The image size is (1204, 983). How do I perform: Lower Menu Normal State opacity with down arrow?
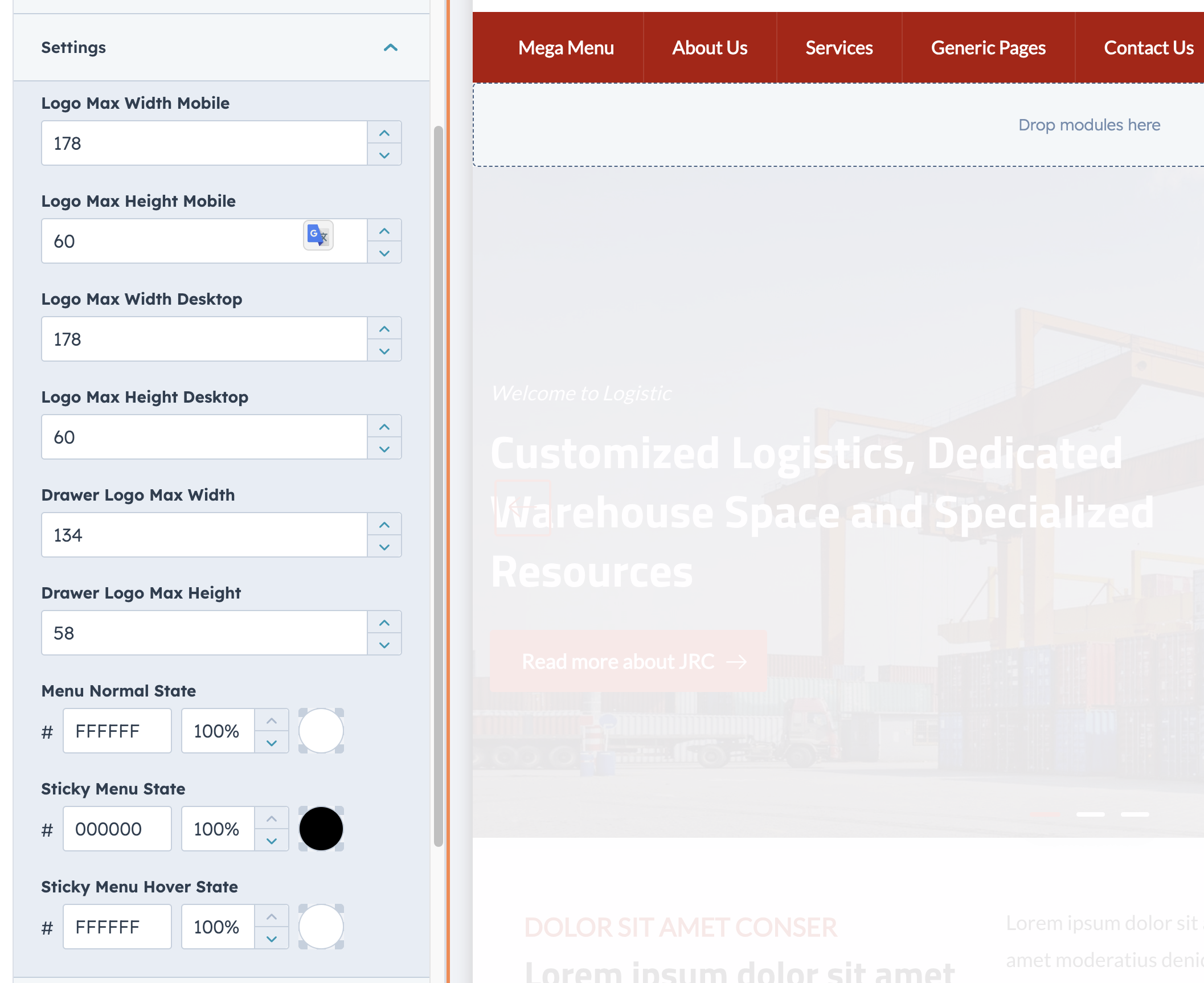coord(272,743)
